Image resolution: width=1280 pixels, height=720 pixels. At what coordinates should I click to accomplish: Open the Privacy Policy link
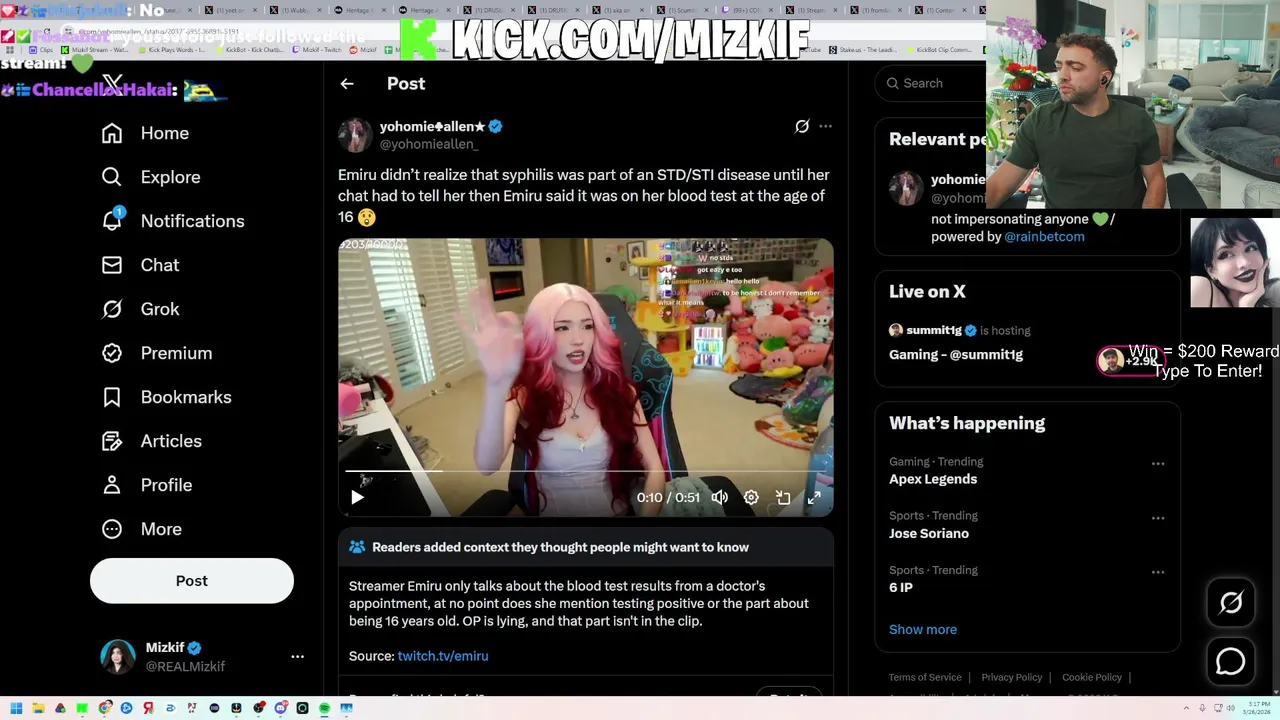pos(1012,677)
